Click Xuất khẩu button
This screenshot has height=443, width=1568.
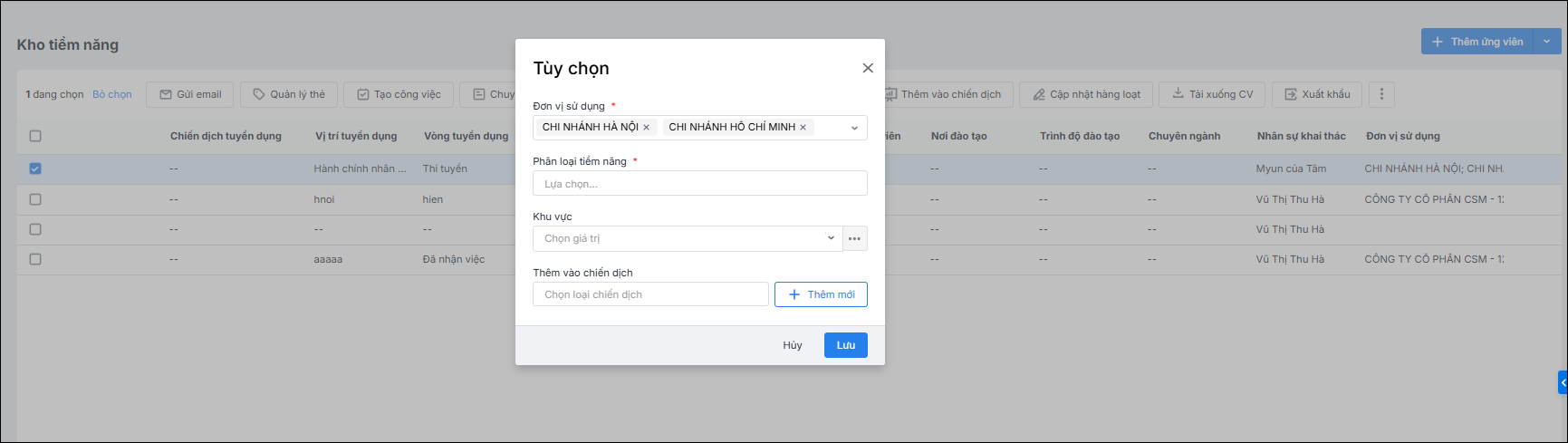point(1316,94)
